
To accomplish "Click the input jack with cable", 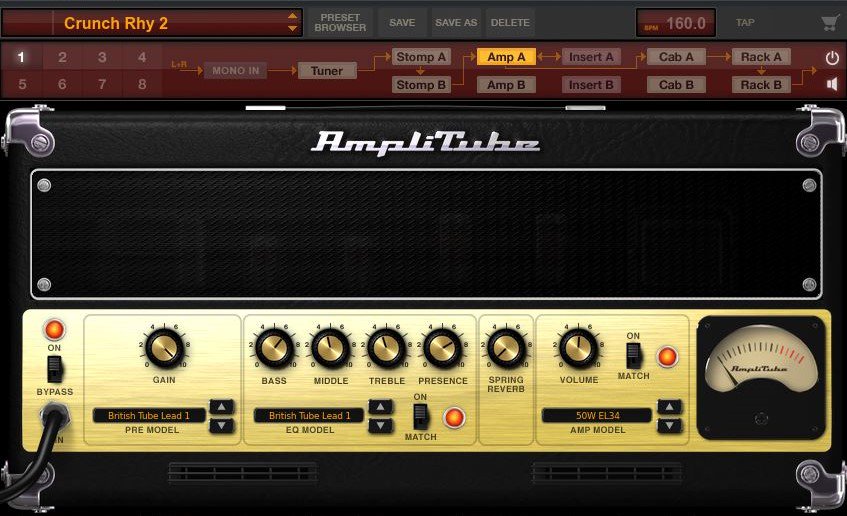I will pyautogui.click(x=55, y=416).
